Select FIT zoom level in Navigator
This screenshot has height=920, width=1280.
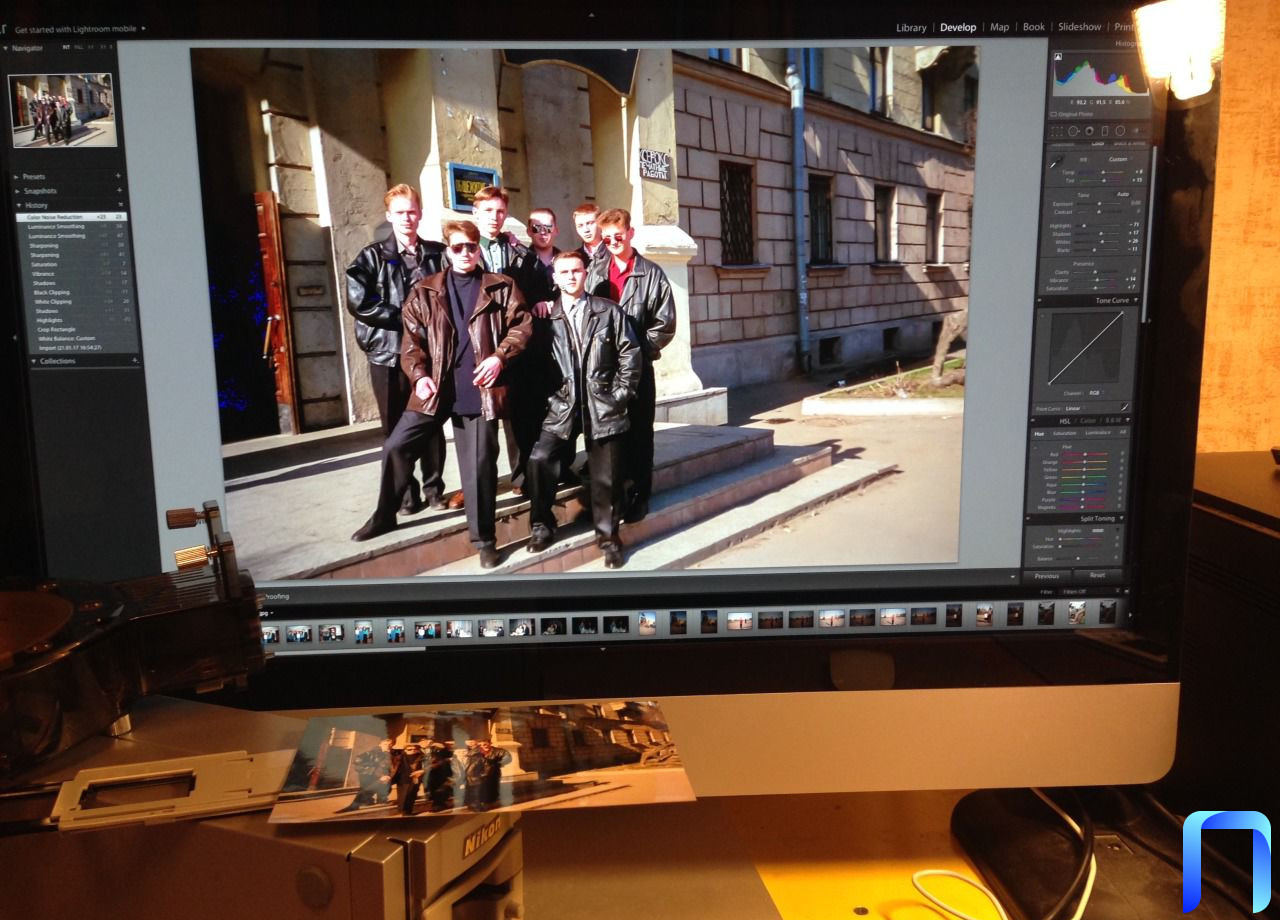click(x=66, y=47)
